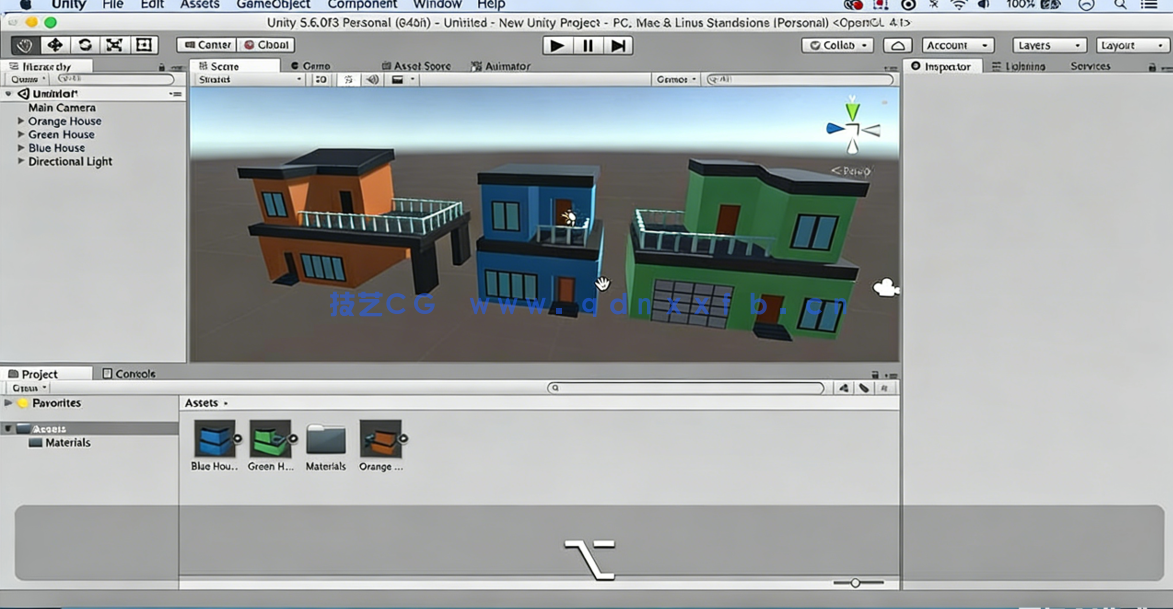Select the Rect transform tool
This screenshot has height=609, width=1173.
pos(144,44)
